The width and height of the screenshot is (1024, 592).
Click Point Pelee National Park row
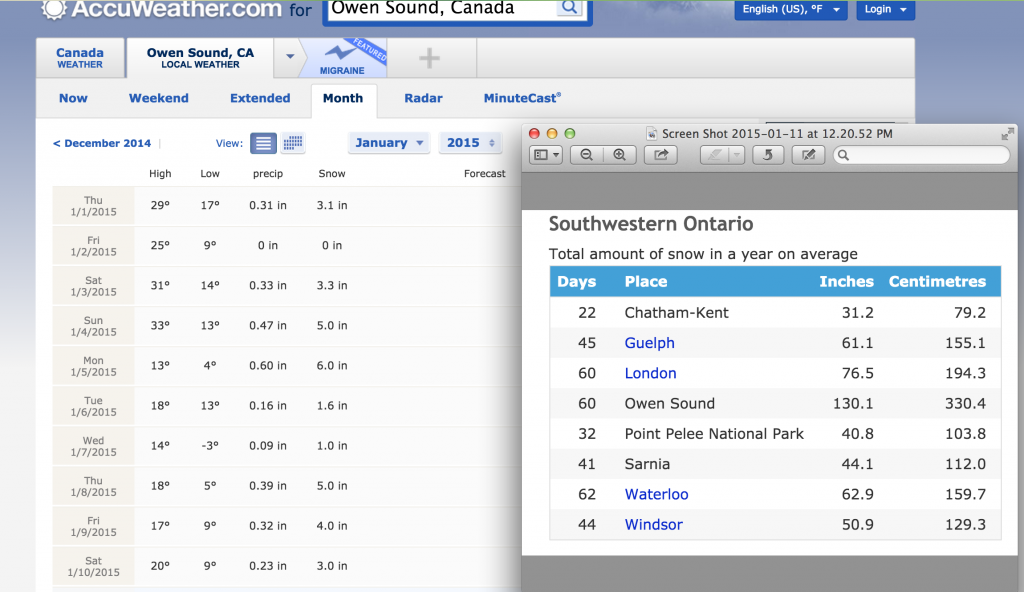[x=775, y=434]
